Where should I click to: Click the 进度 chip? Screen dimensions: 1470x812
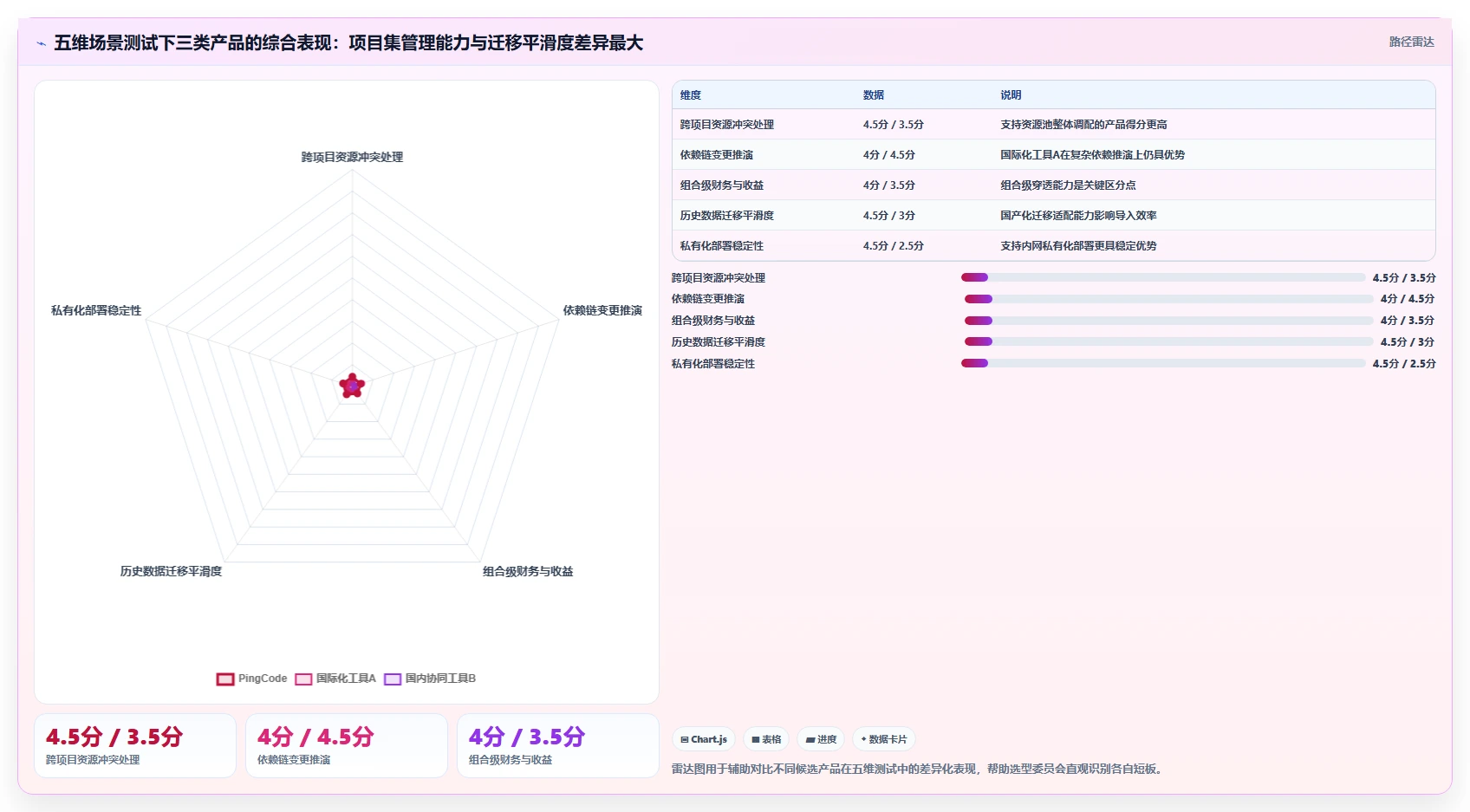point(821,739)
